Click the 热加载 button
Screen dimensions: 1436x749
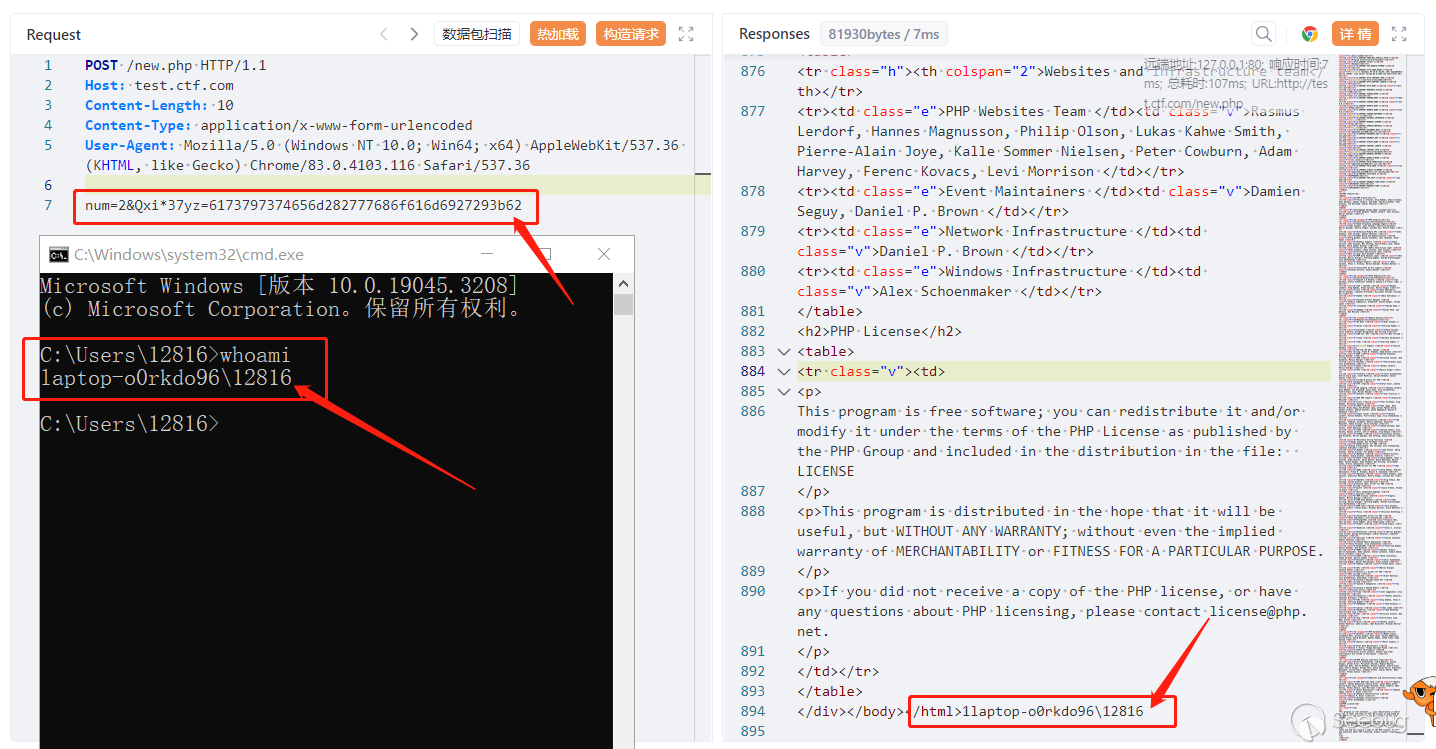click(x=558, y=34)
